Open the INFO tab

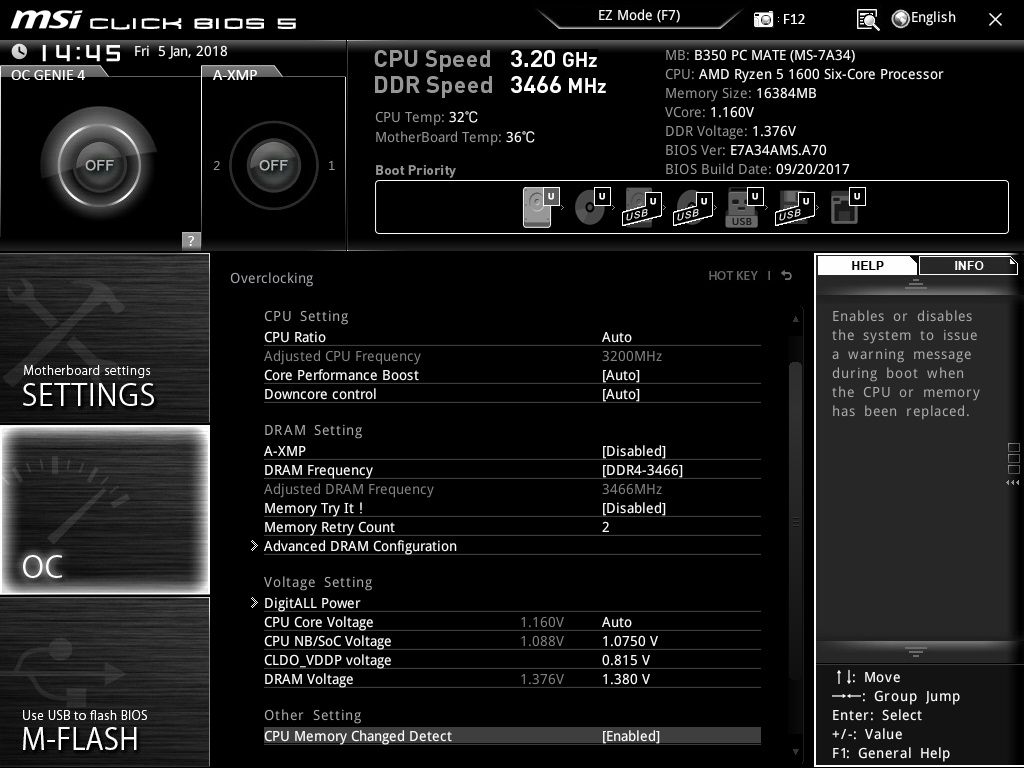coord(968,266)
